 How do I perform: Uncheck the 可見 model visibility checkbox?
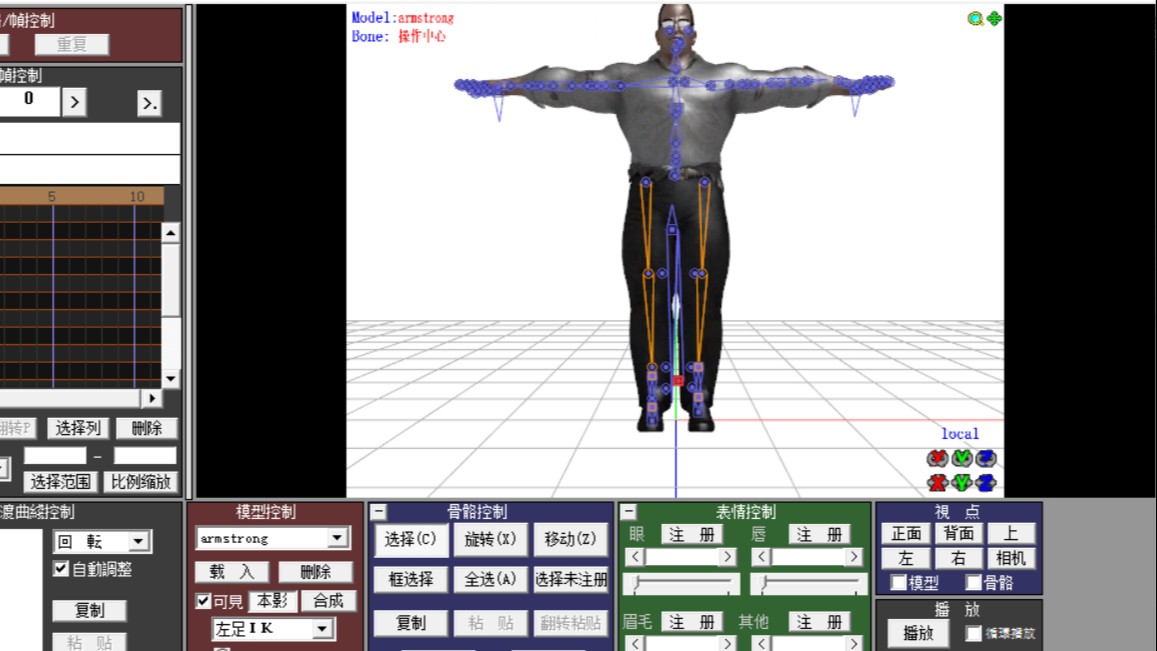click(203, 601)
